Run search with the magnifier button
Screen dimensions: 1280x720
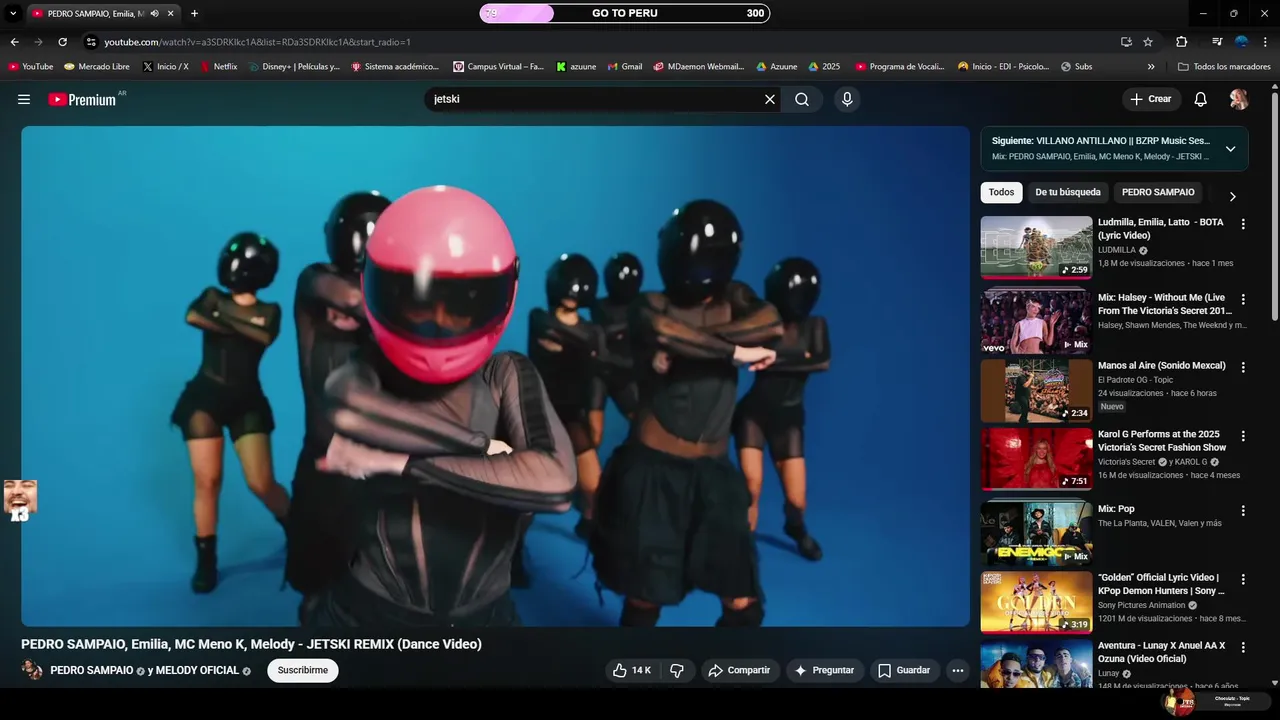802,99
